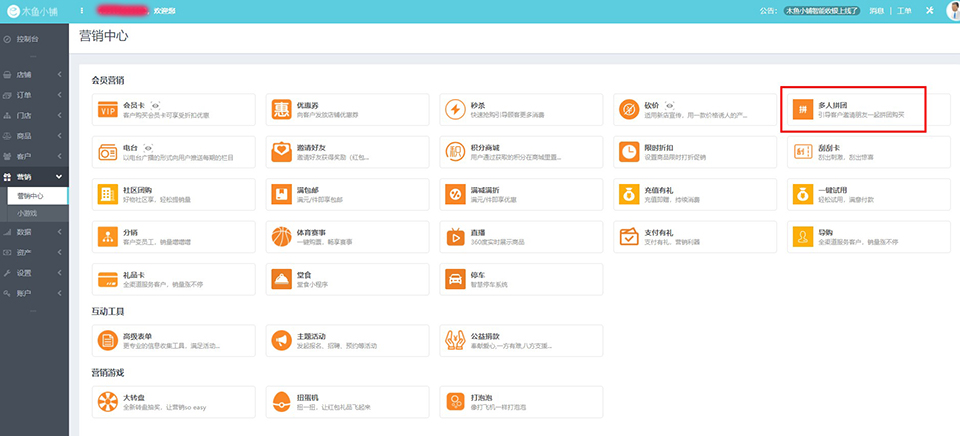
Task: Click the 工单 link in header
Action: pyautogui.click(x=904, y=11)
